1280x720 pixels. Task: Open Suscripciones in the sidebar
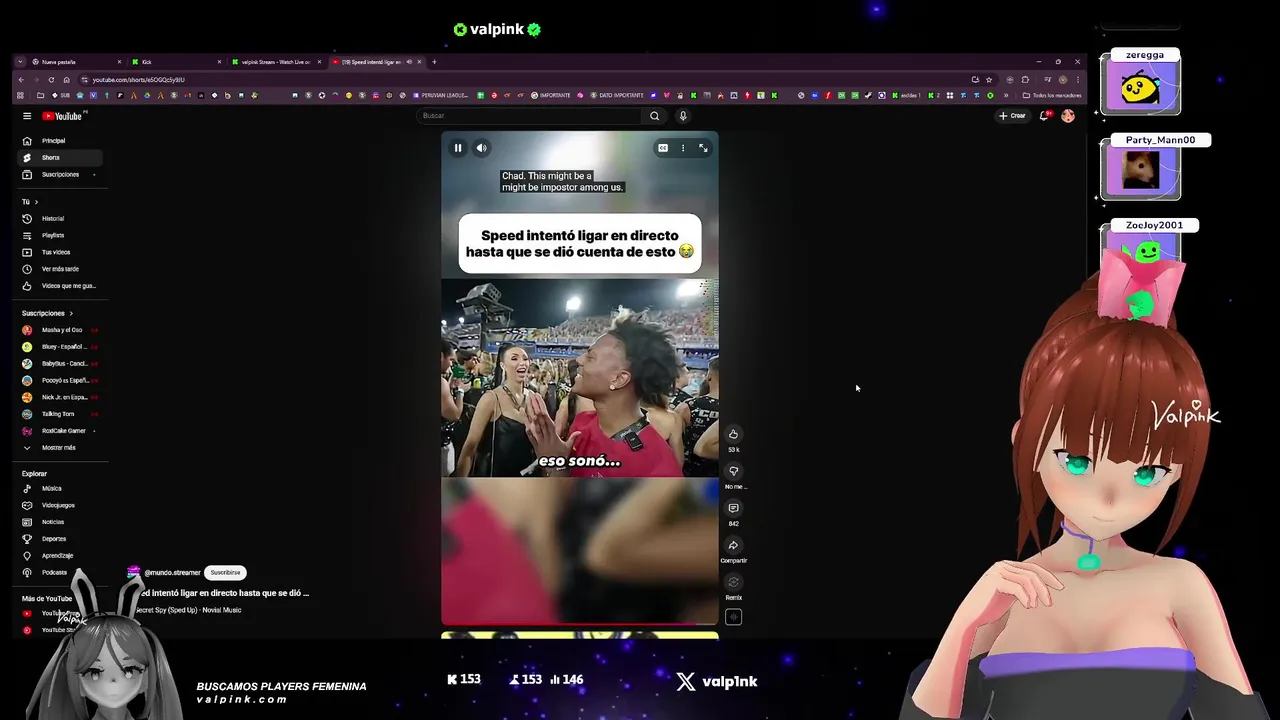(x=60, y=175)
